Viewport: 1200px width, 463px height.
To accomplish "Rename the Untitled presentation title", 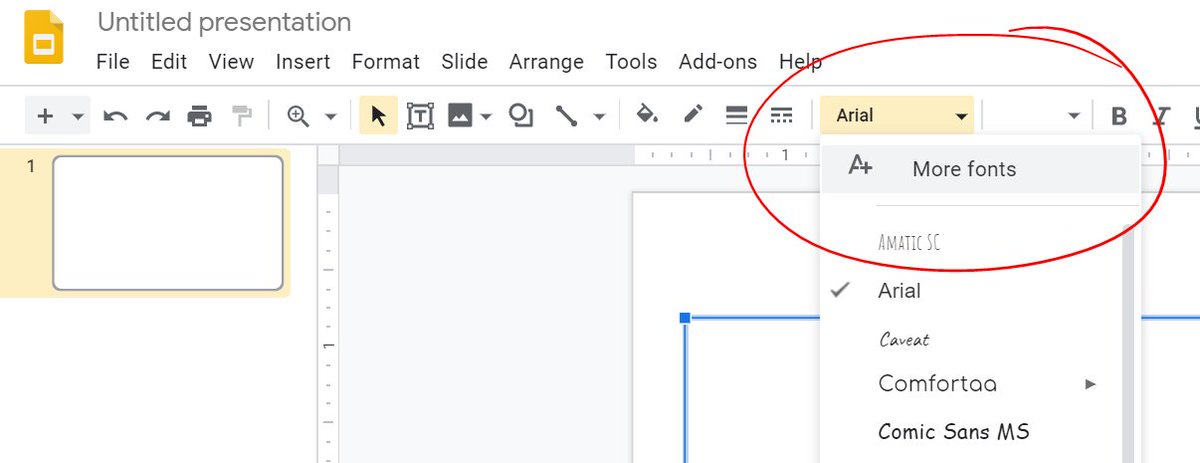I will coord(224,22).
